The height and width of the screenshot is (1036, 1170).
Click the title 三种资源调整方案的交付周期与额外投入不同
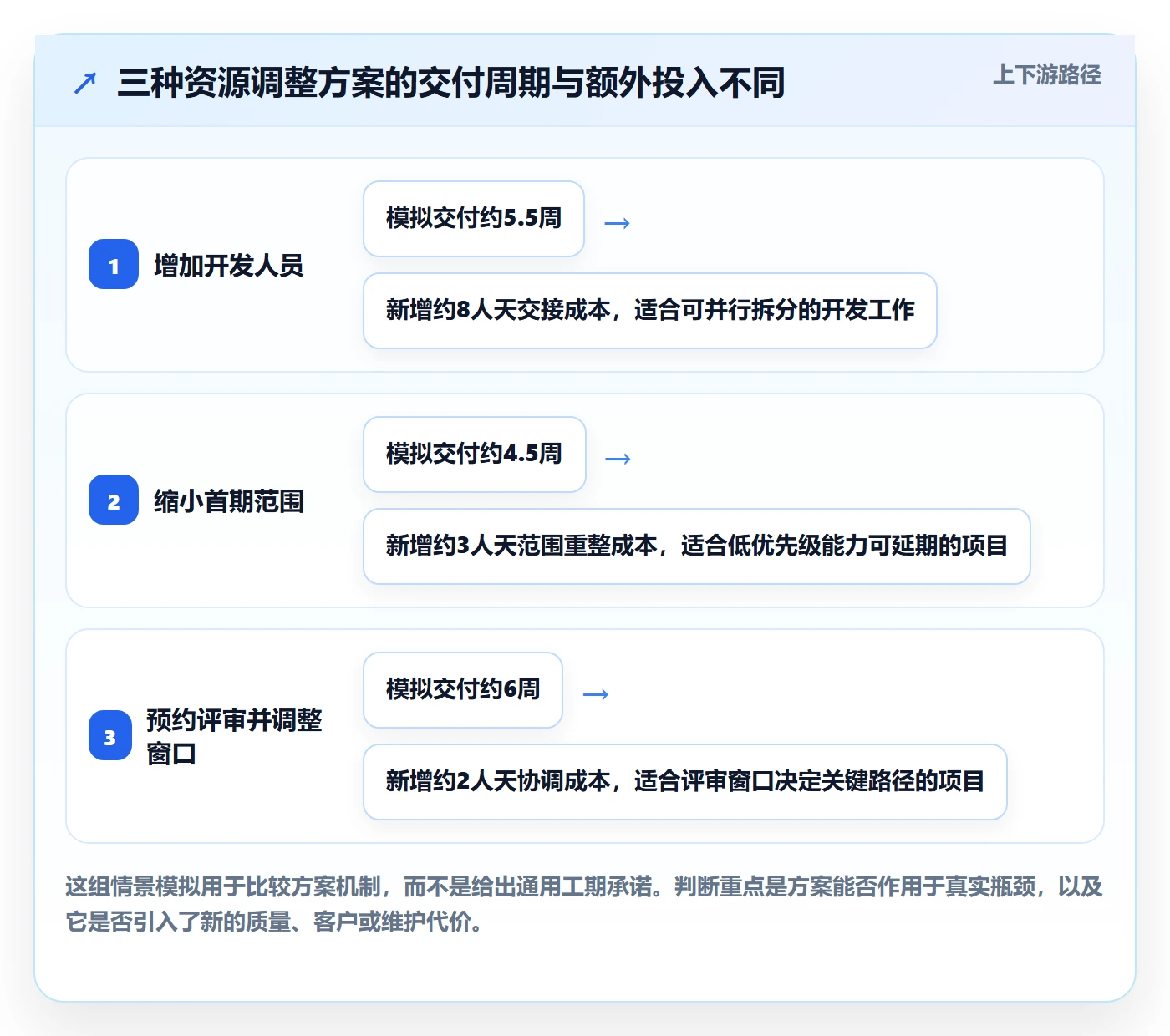pos(451,83)
